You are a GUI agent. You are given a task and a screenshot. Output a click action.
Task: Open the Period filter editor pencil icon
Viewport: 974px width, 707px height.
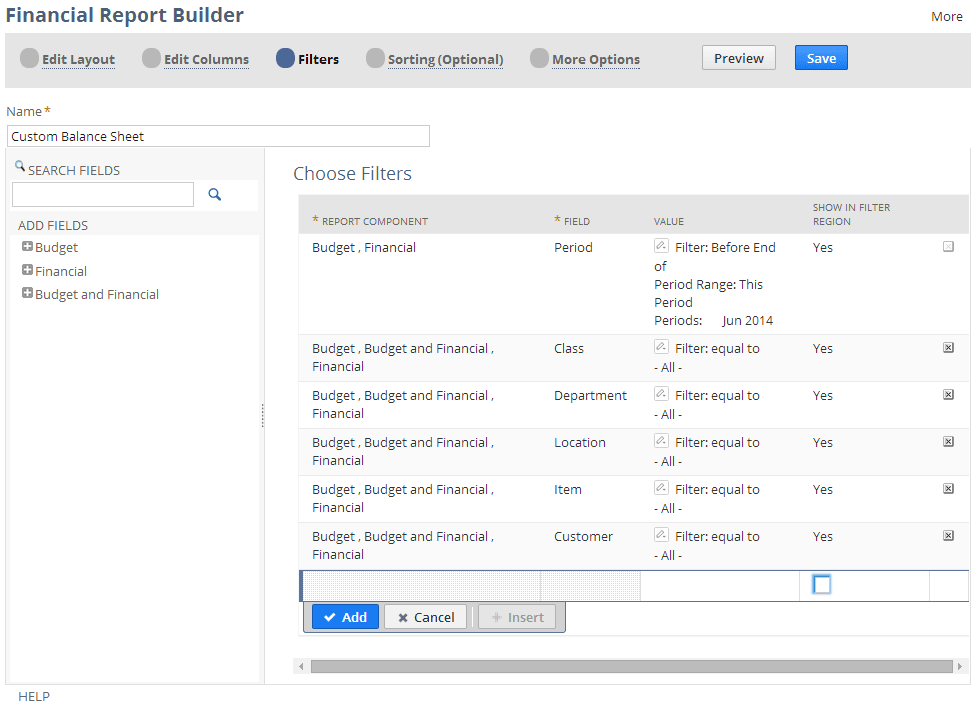point(661,246)
